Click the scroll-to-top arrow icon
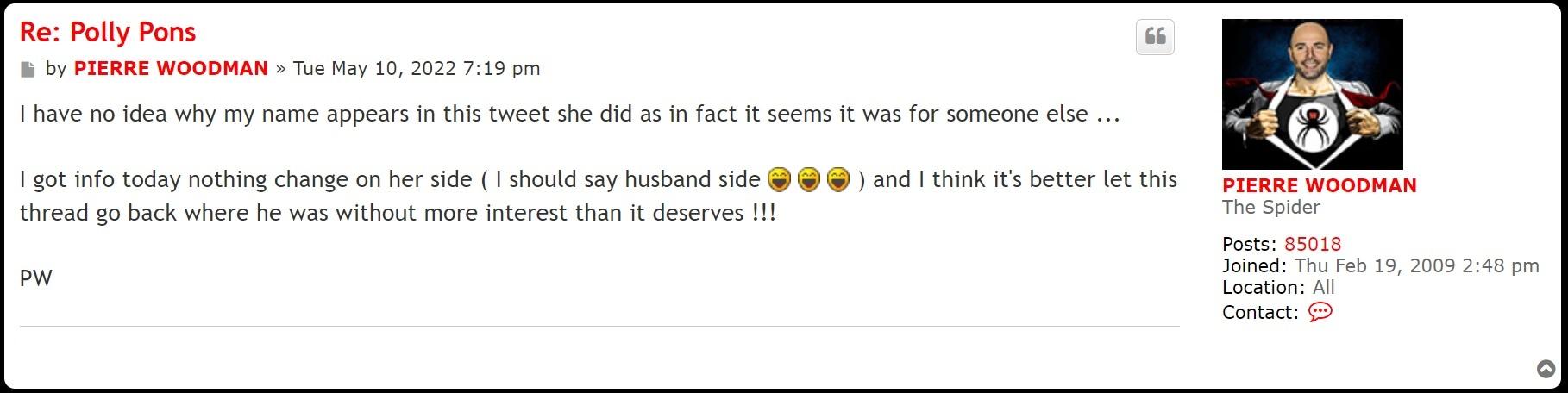The image size is (1568, 393). 1546,370
